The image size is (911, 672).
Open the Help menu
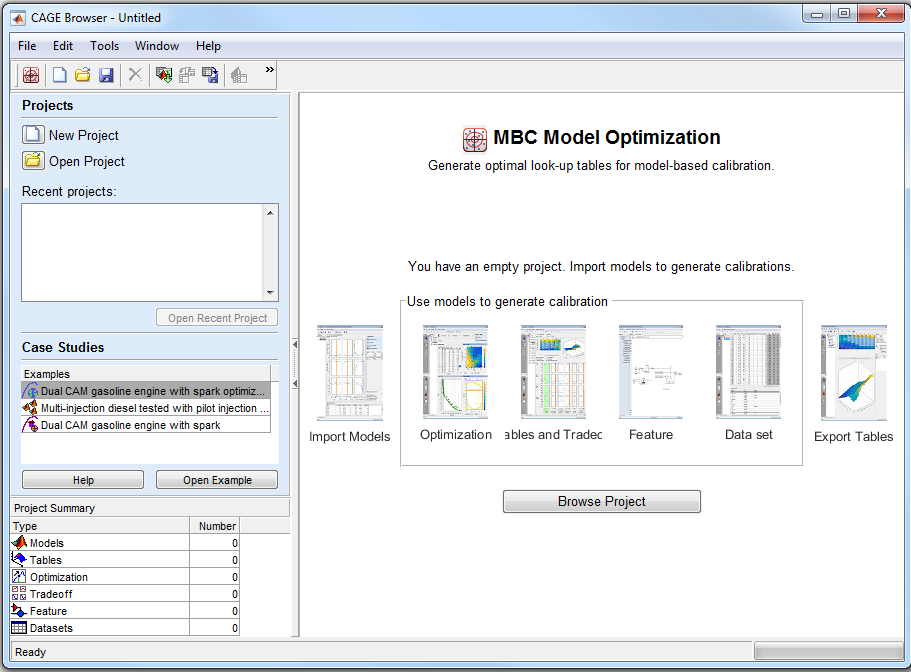click(x=208, y=46)
